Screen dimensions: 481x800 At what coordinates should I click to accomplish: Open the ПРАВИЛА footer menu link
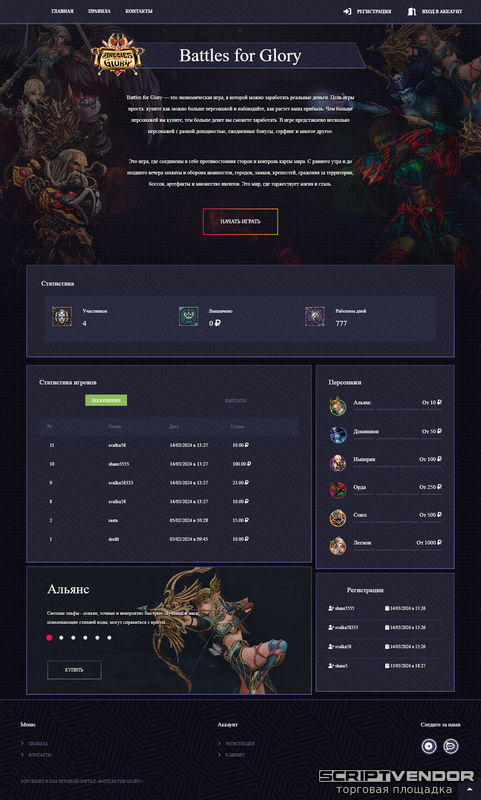pyautogui.click(x=38, y=743)
